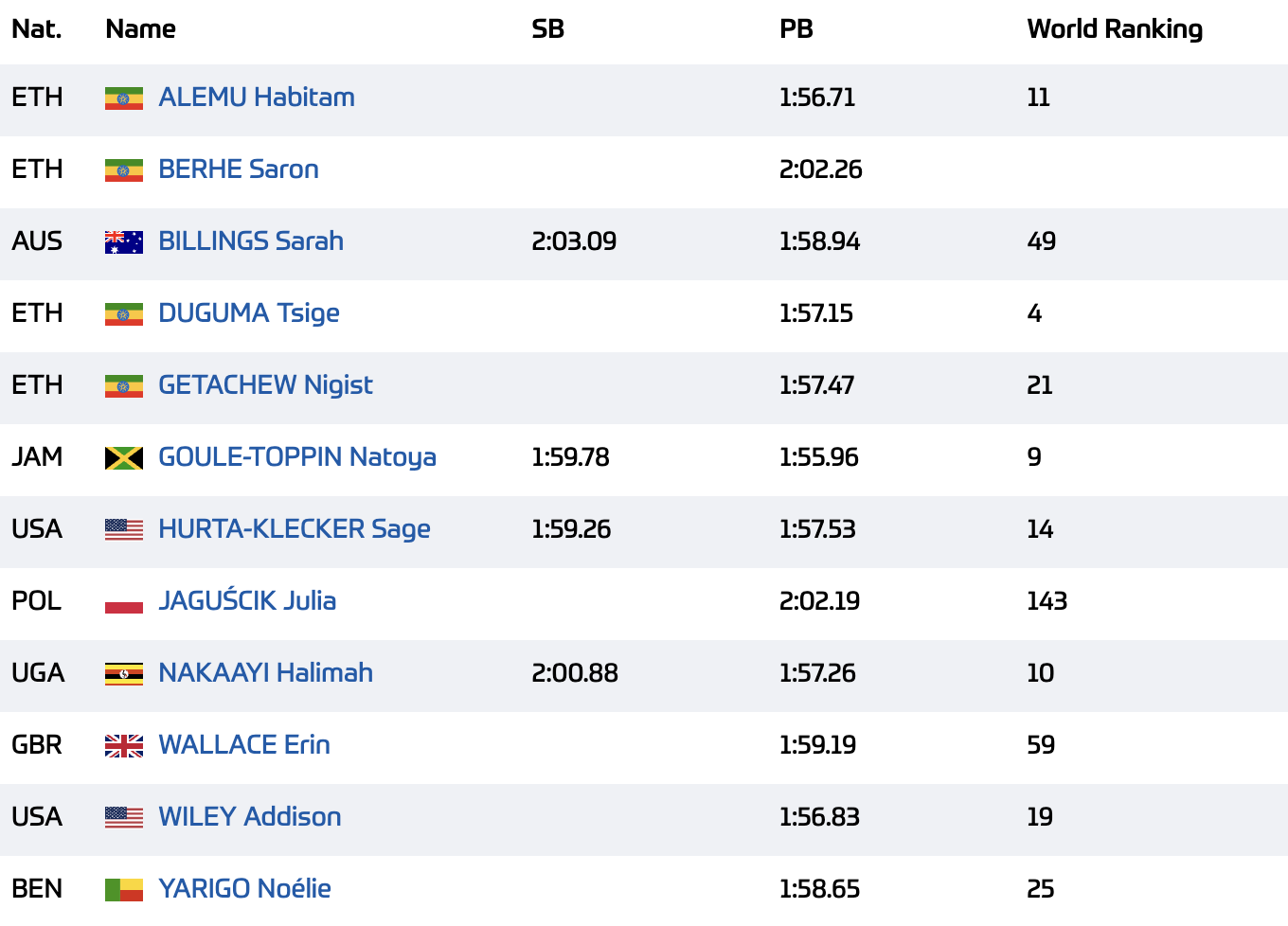Click the Australian flag beside BILLINGS Sarah
Screen dimensions: 1288x926
coord(123,242)
